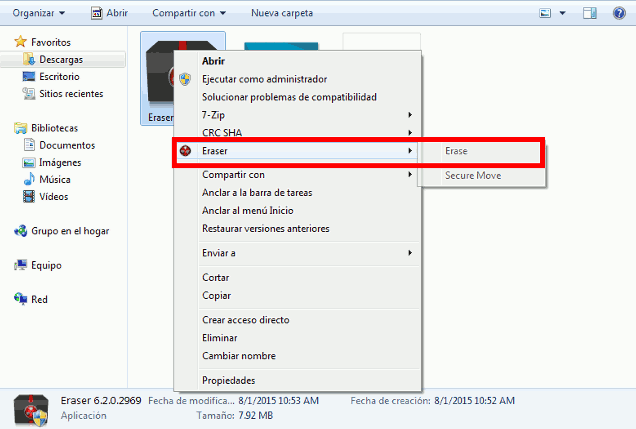Click the shield icon beside Ejecutar como administrador
This screenshot has height=429, width=636.
185,79
